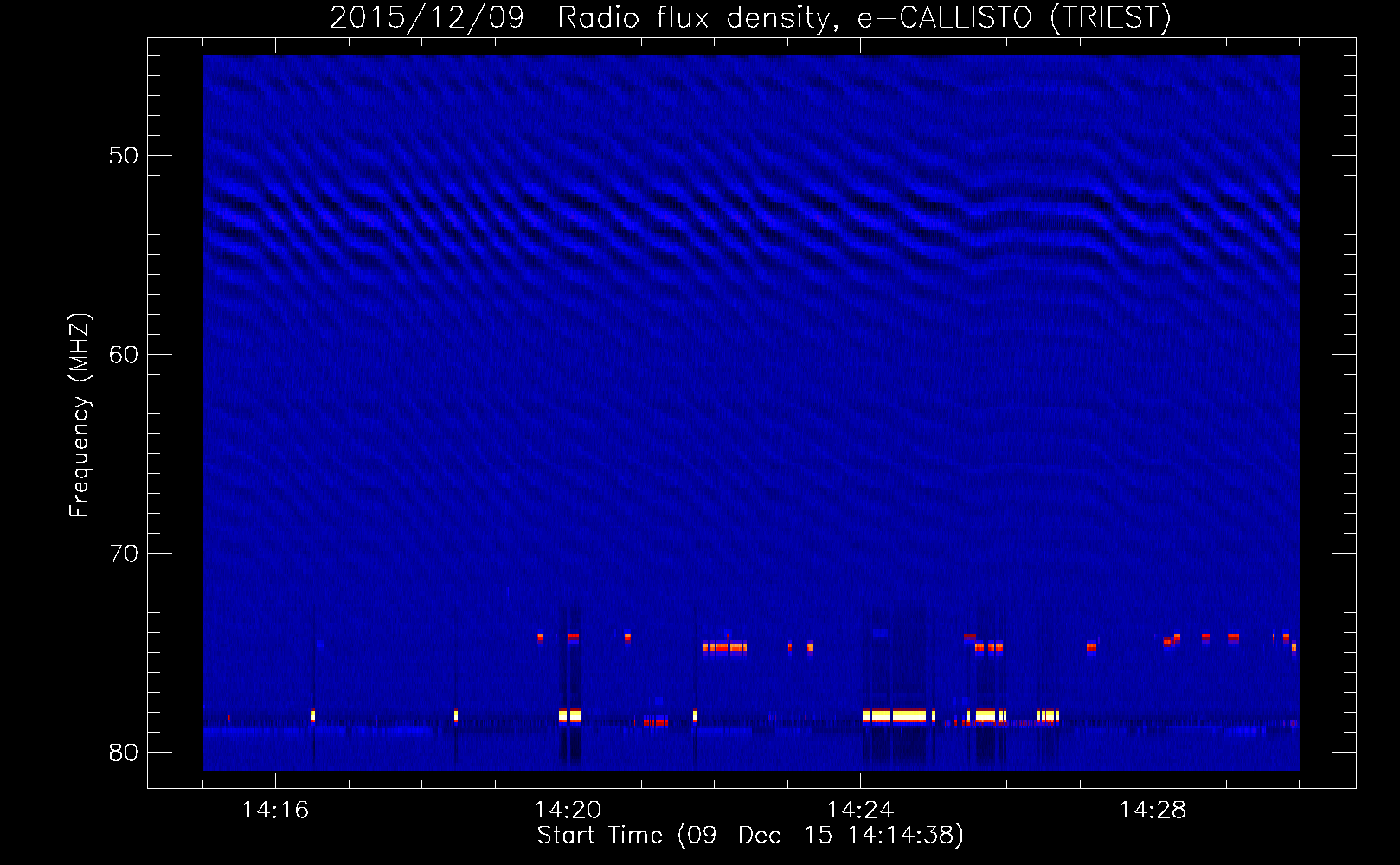1400x865 pixels.
Task: Click the 60 frequency tick label
Action: click(x=124, y=355)
